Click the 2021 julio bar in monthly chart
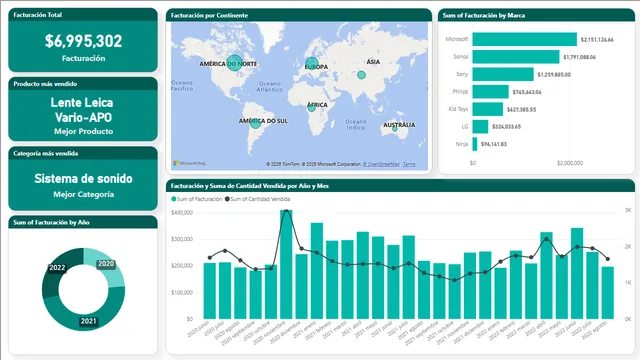 tap(409, 277)
